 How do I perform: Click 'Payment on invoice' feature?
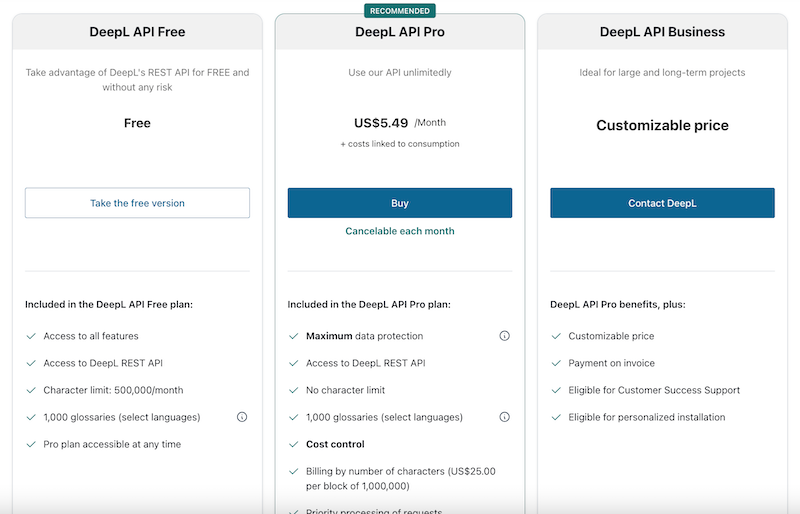click(x=611, y=363)
